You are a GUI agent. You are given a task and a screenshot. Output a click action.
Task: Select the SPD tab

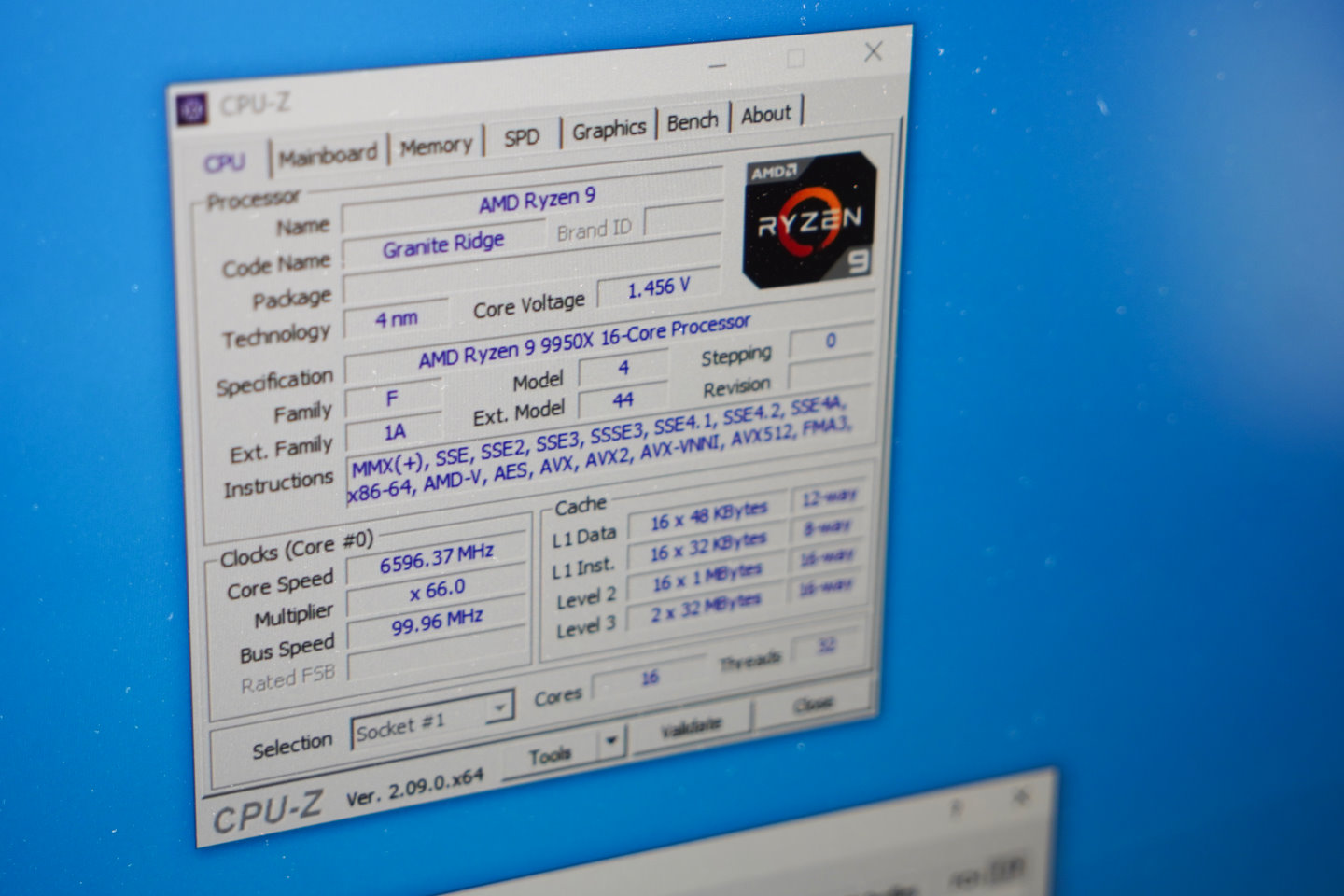click(x=522, y=137)
